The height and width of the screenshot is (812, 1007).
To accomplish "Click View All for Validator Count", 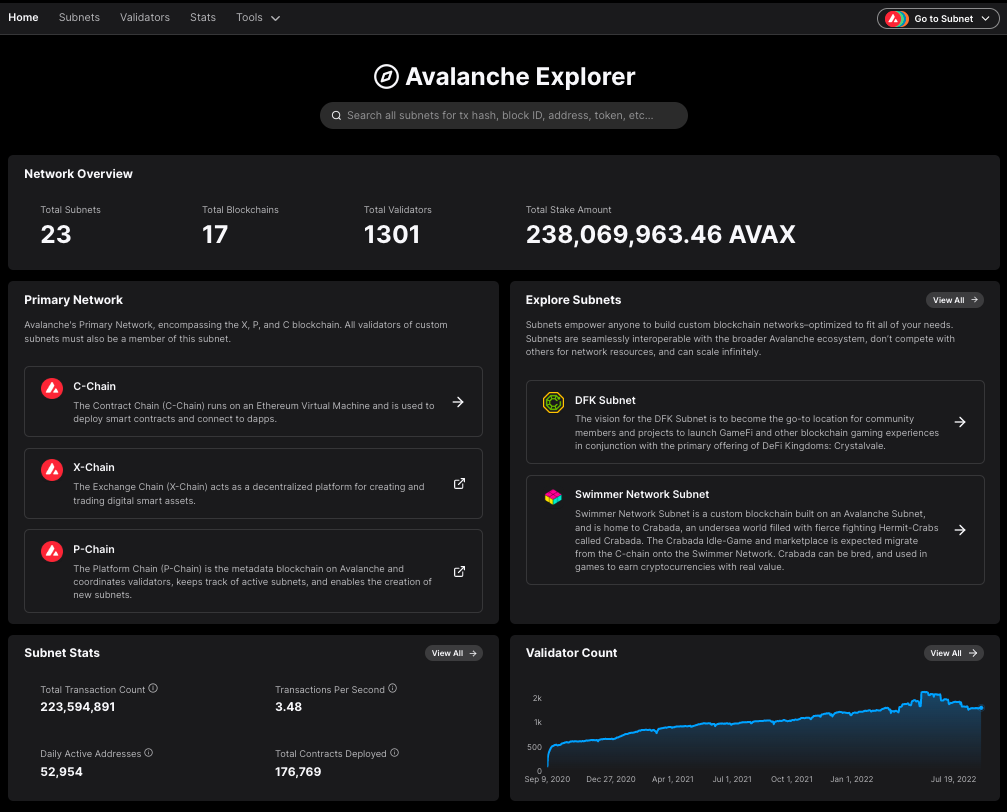I will click(954, 653).
